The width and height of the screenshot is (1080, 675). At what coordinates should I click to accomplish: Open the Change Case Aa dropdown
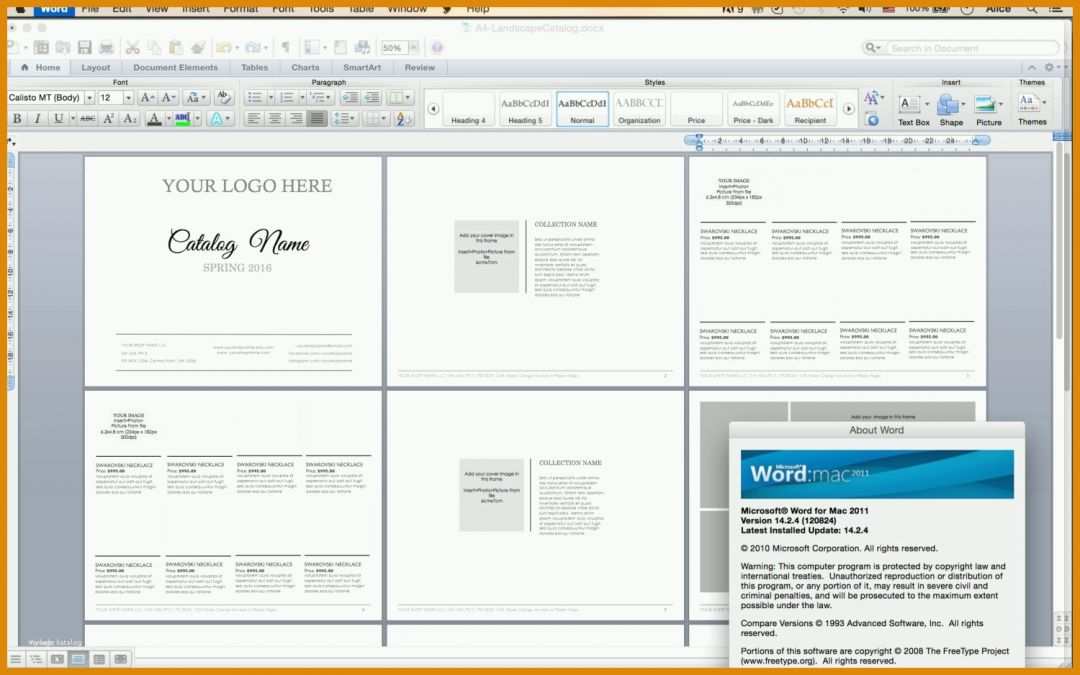click(x=196, y=98)
